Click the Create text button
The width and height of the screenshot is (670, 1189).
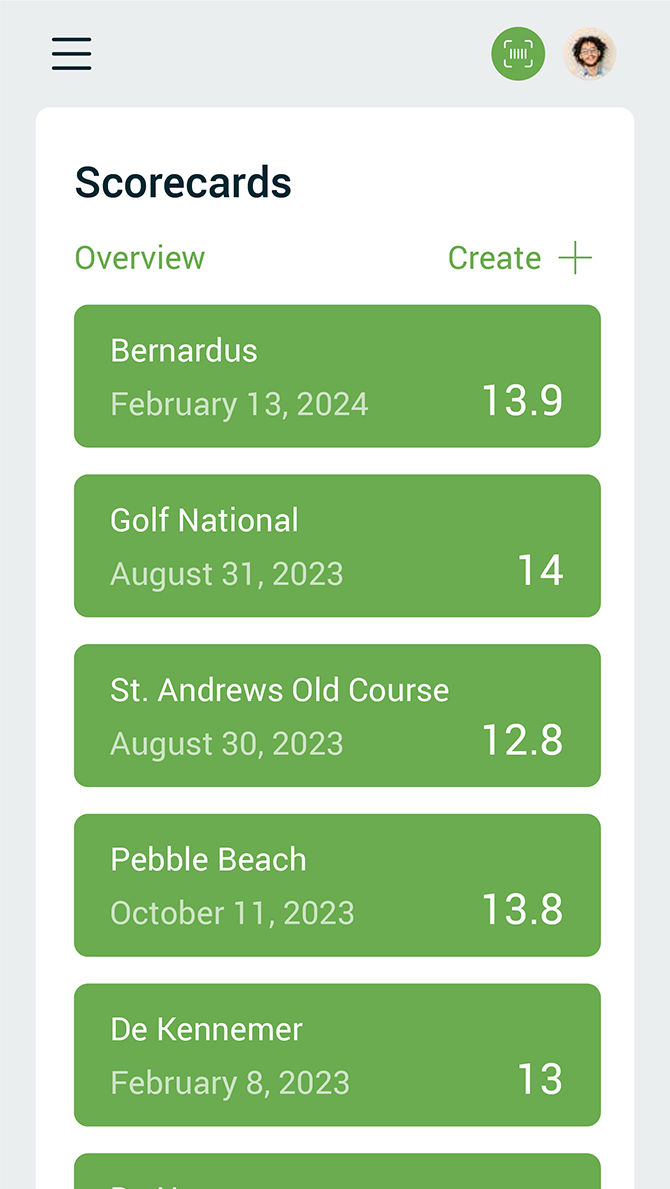coord(494,258)
